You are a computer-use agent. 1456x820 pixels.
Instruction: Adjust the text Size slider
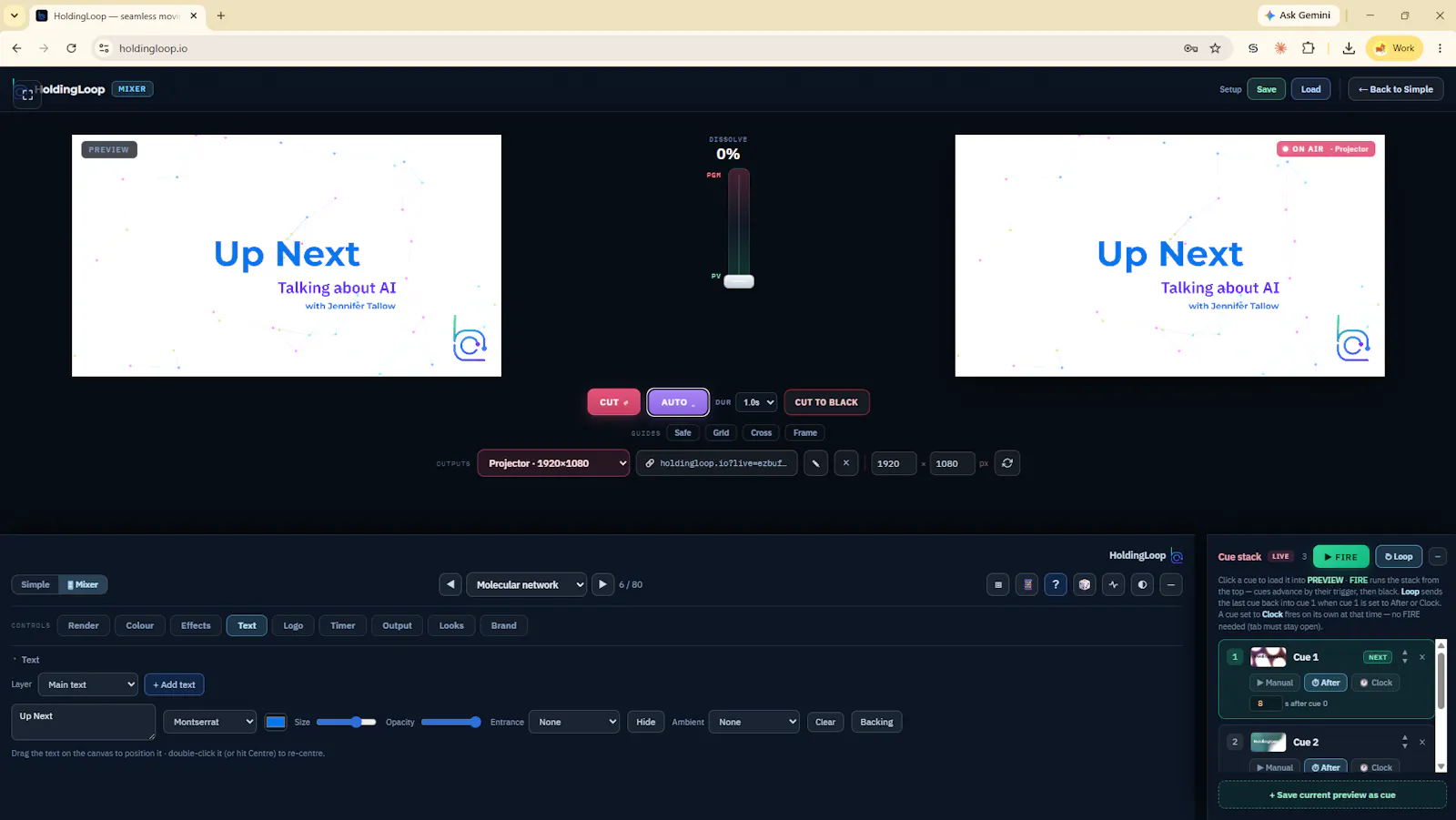point(346,722)
